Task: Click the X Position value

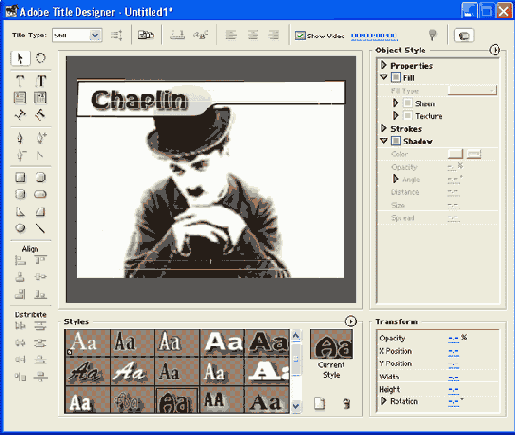Action: click(x=453, y=352)
